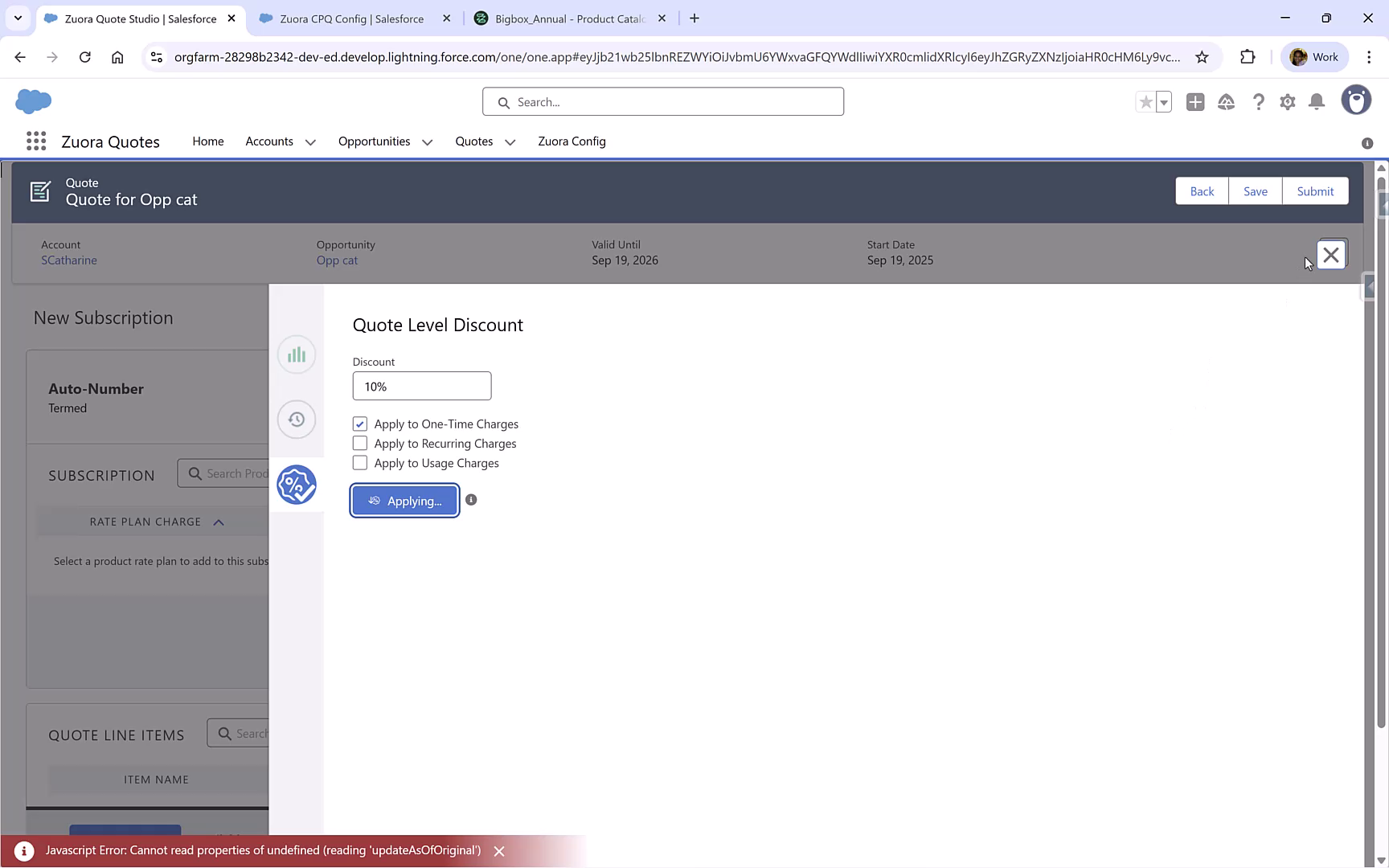
Task: Open the version history icon
Action: pos(297,419)
